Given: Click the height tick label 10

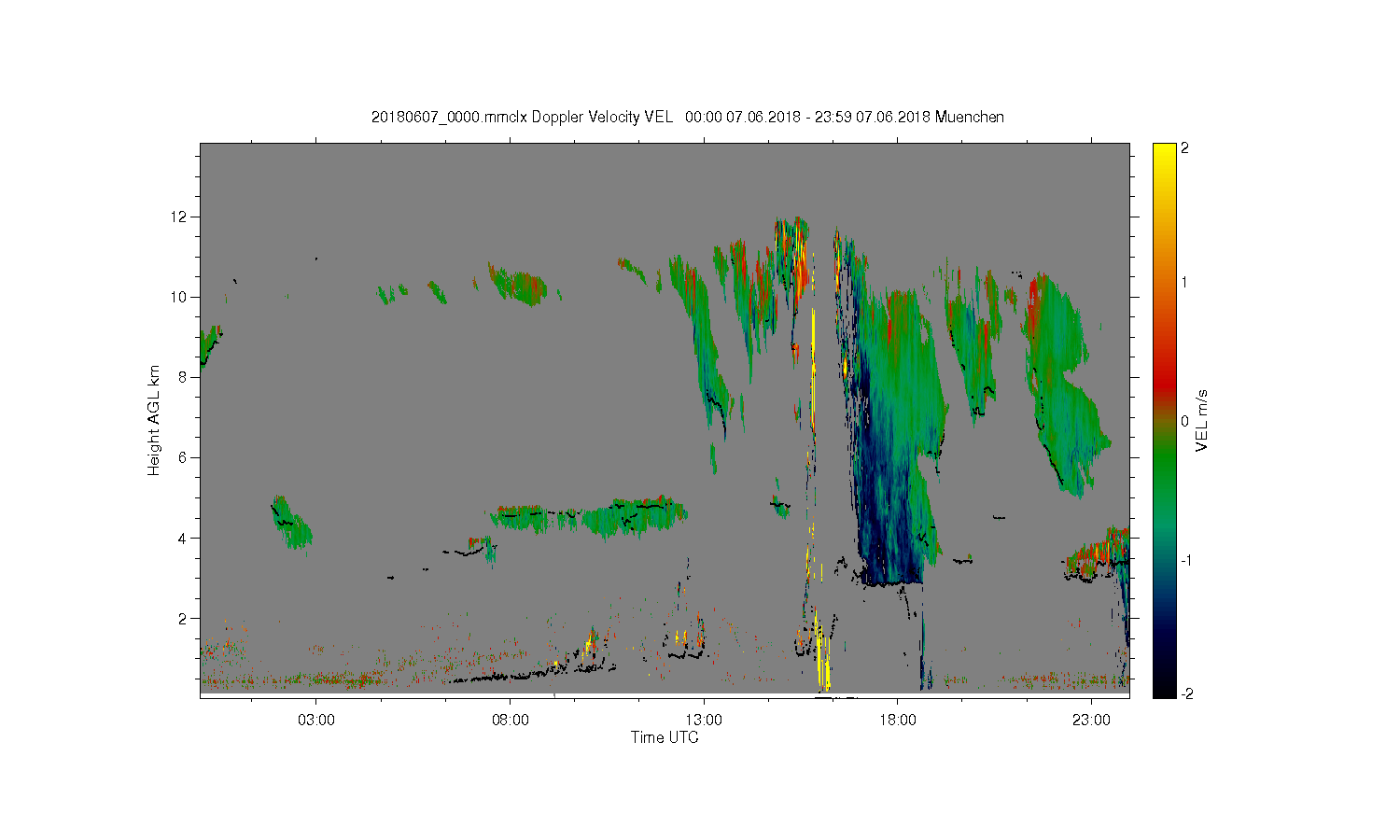Looking at the screenshot, I should click(179, 297).
